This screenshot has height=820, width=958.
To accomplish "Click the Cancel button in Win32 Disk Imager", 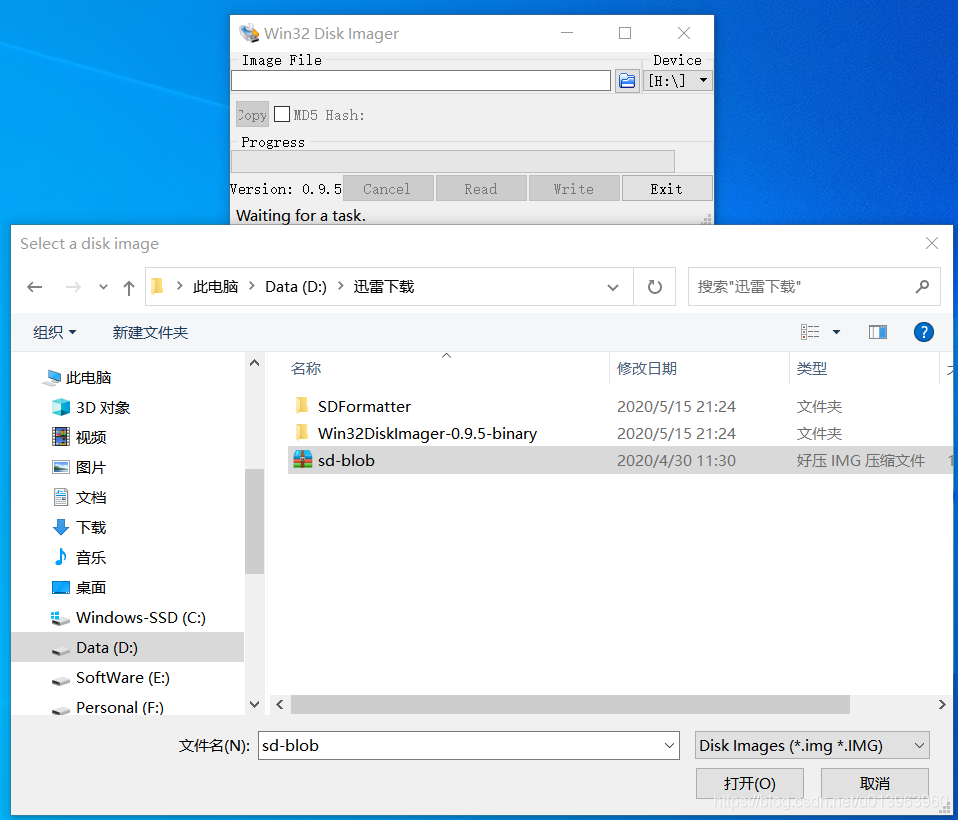I will coord(388,189).
